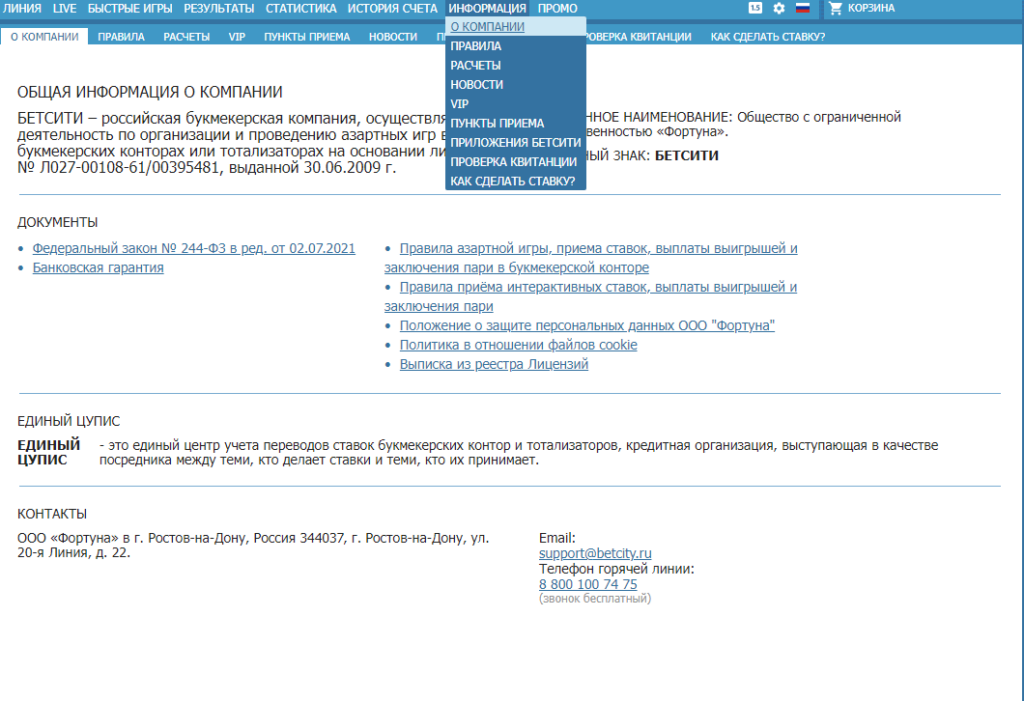Select Как сделать ставку? in dropdown list
This screenshot has width=1024, height=701.
coord(513,181)
